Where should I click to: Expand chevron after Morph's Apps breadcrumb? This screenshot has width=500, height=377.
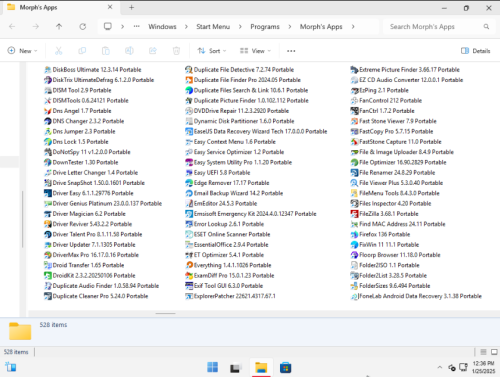pos(353,27)
